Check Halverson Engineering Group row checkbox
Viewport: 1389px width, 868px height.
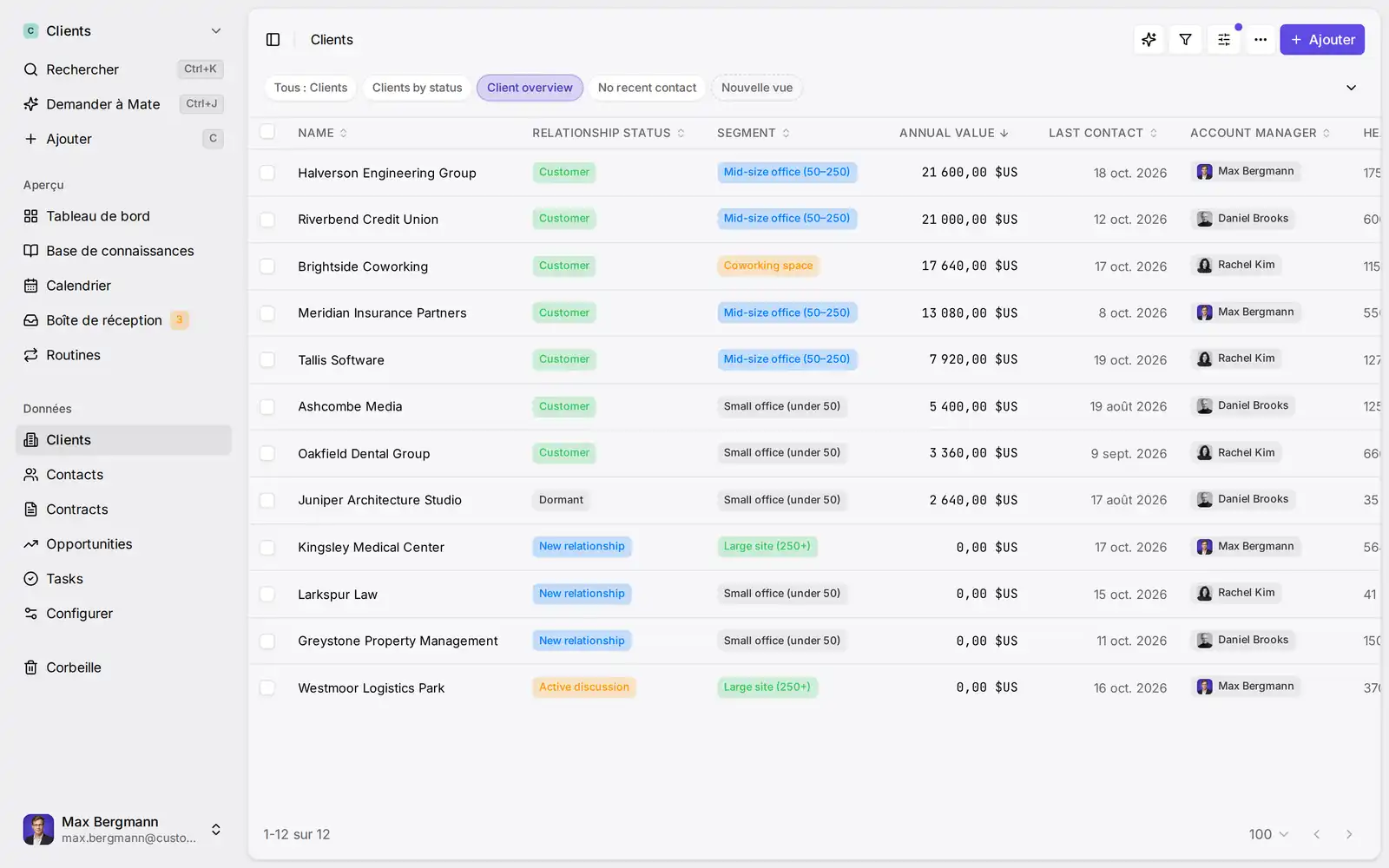[x=267, y=173]
